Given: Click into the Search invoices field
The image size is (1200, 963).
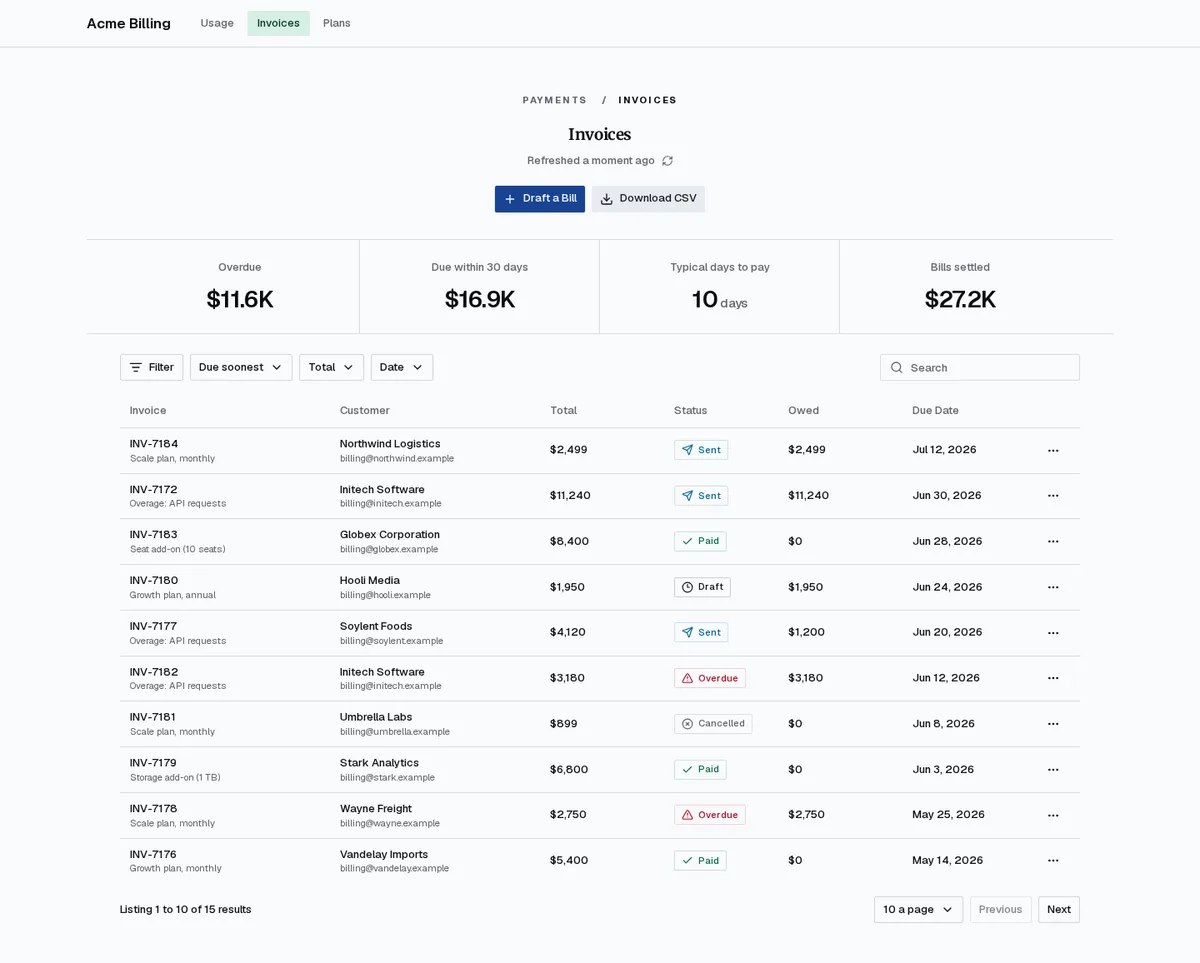Looking at the screenshot, I should pyautogui.click(x=980, y=367).
